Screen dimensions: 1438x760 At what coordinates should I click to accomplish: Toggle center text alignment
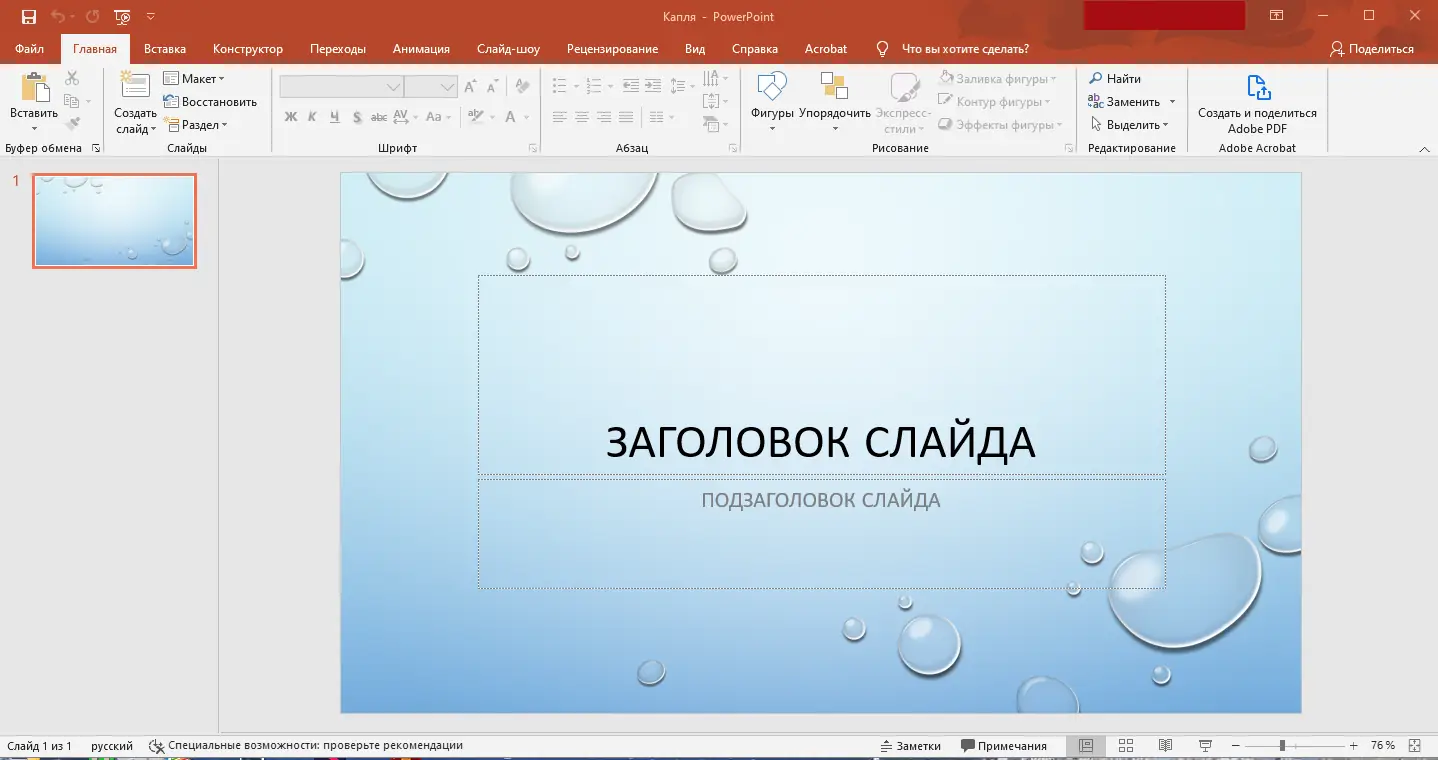(x=582, y=117)
